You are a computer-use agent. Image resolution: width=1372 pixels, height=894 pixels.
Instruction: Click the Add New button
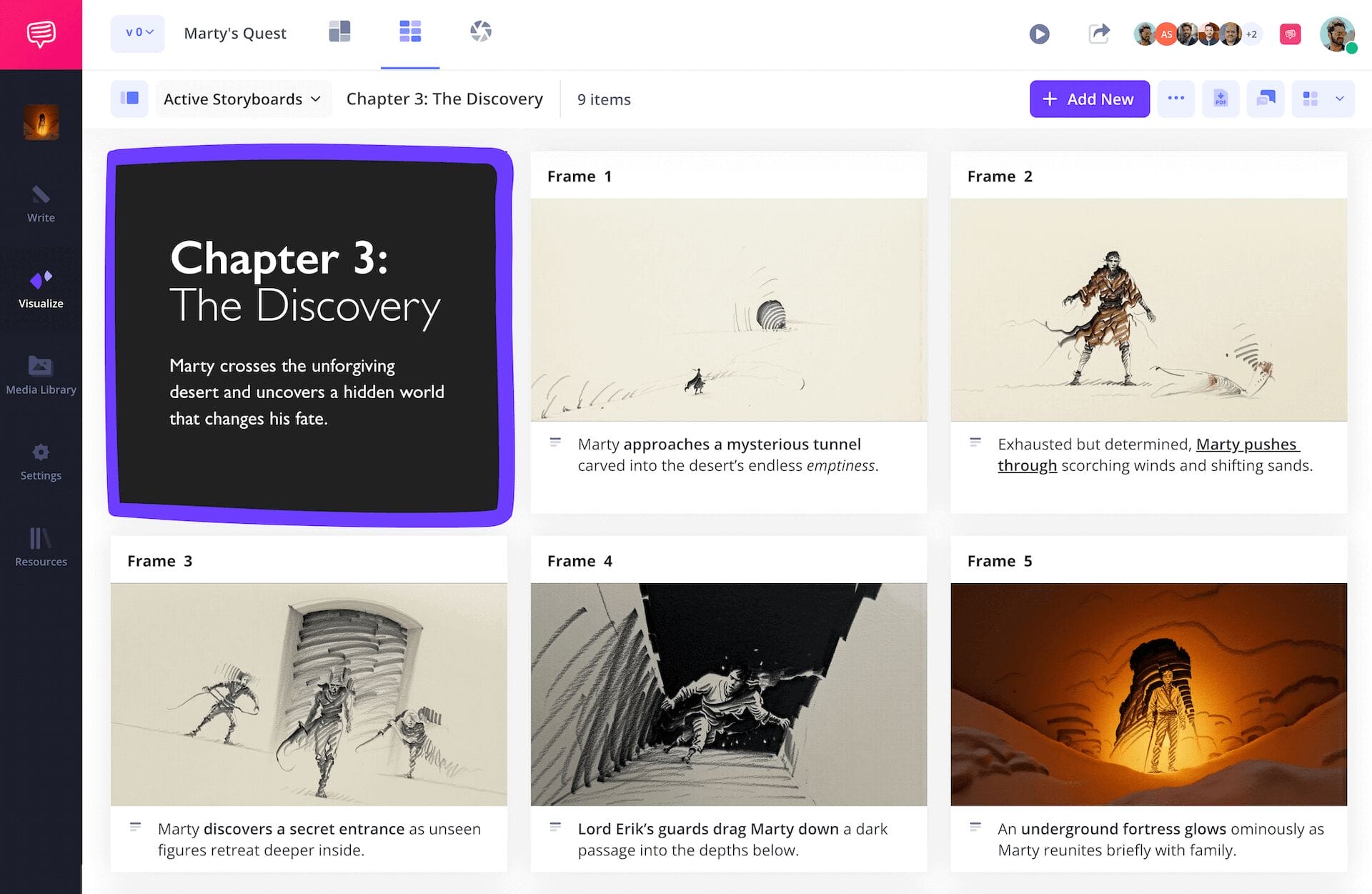pyautogui.click(x=1089, y=99)
